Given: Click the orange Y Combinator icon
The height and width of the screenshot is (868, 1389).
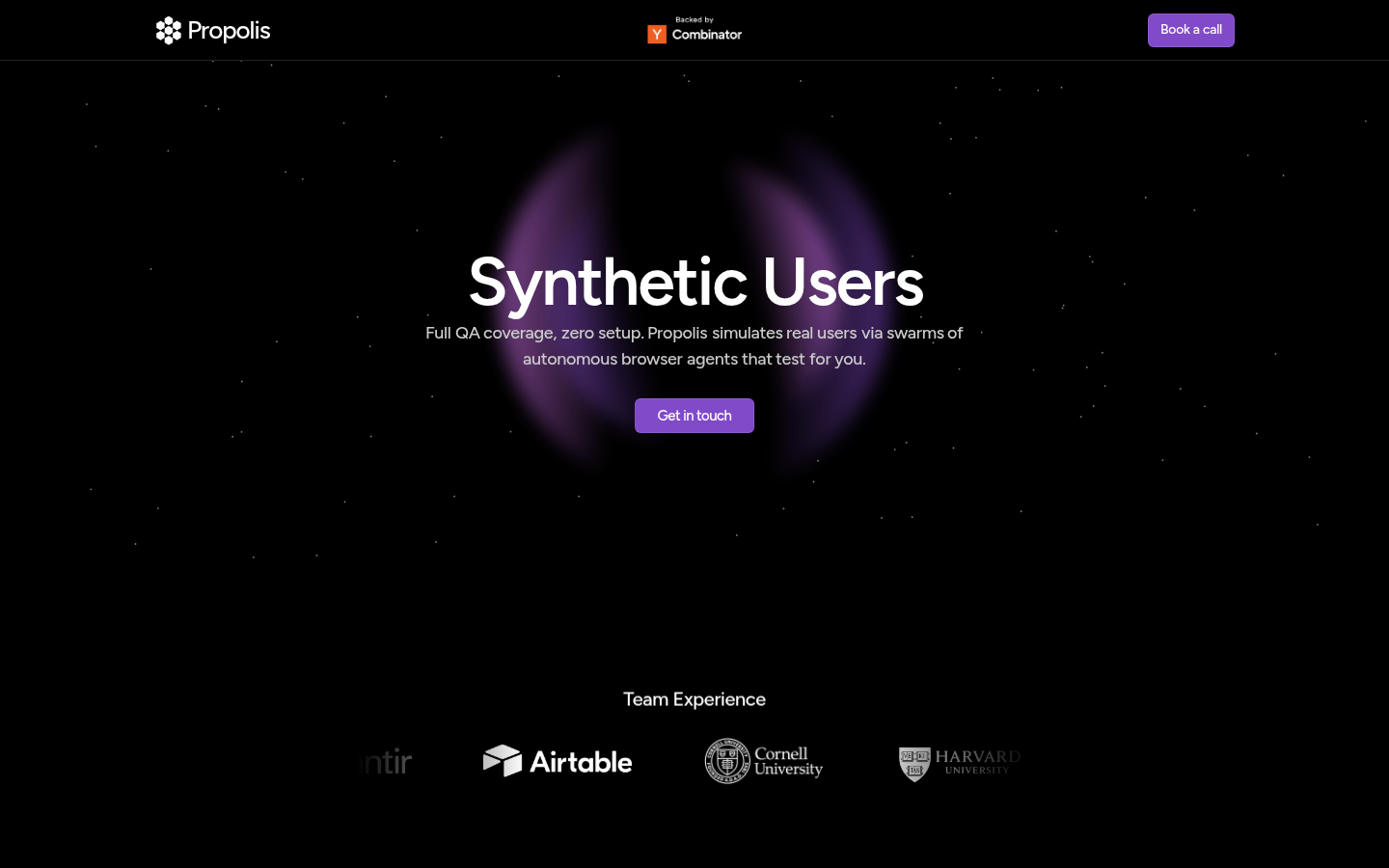Looking at the screenshot, I should click(x=657, y=35).
